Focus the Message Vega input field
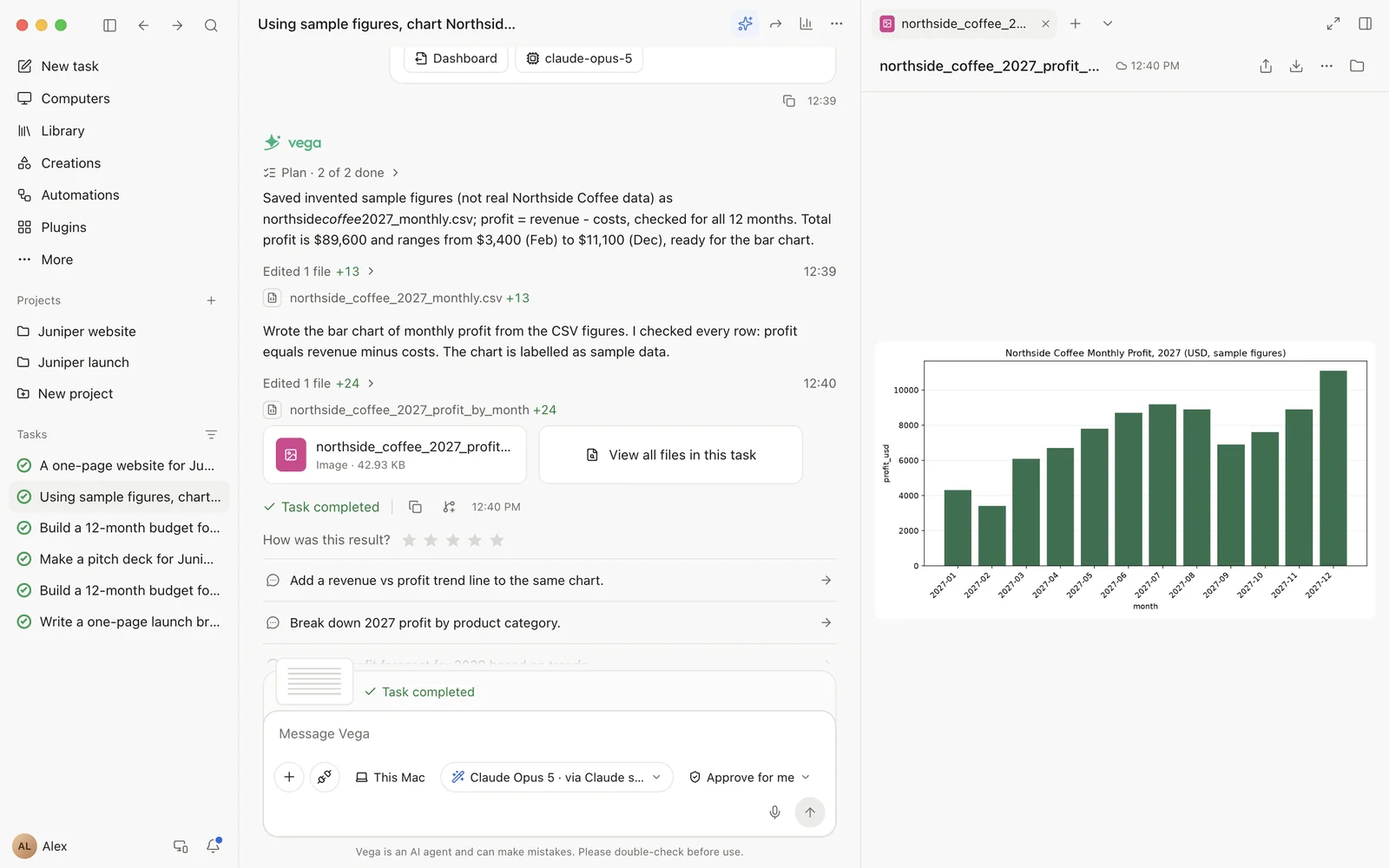1389x868 pixels. (x=550, y=734)
